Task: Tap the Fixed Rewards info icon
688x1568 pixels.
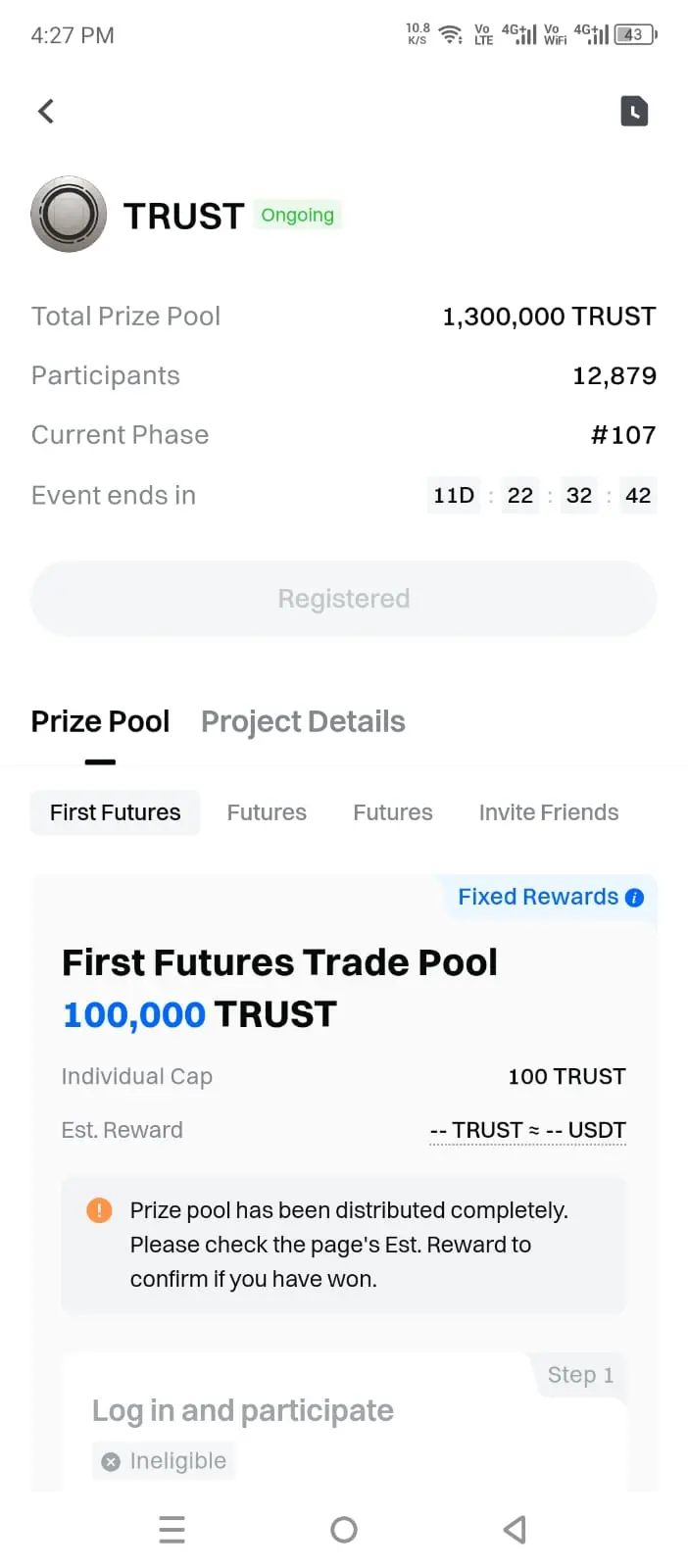Action: (x=634, y=898)
